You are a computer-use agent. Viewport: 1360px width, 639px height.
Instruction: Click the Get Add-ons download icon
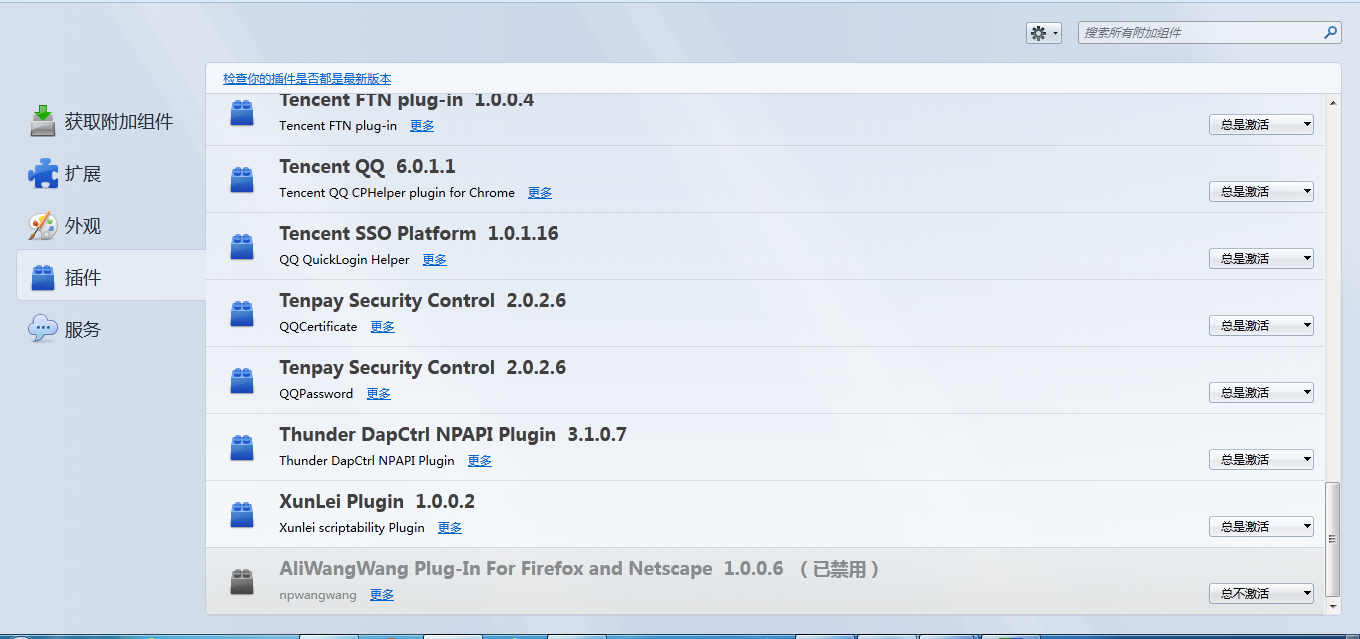click(x=42, y=121)
